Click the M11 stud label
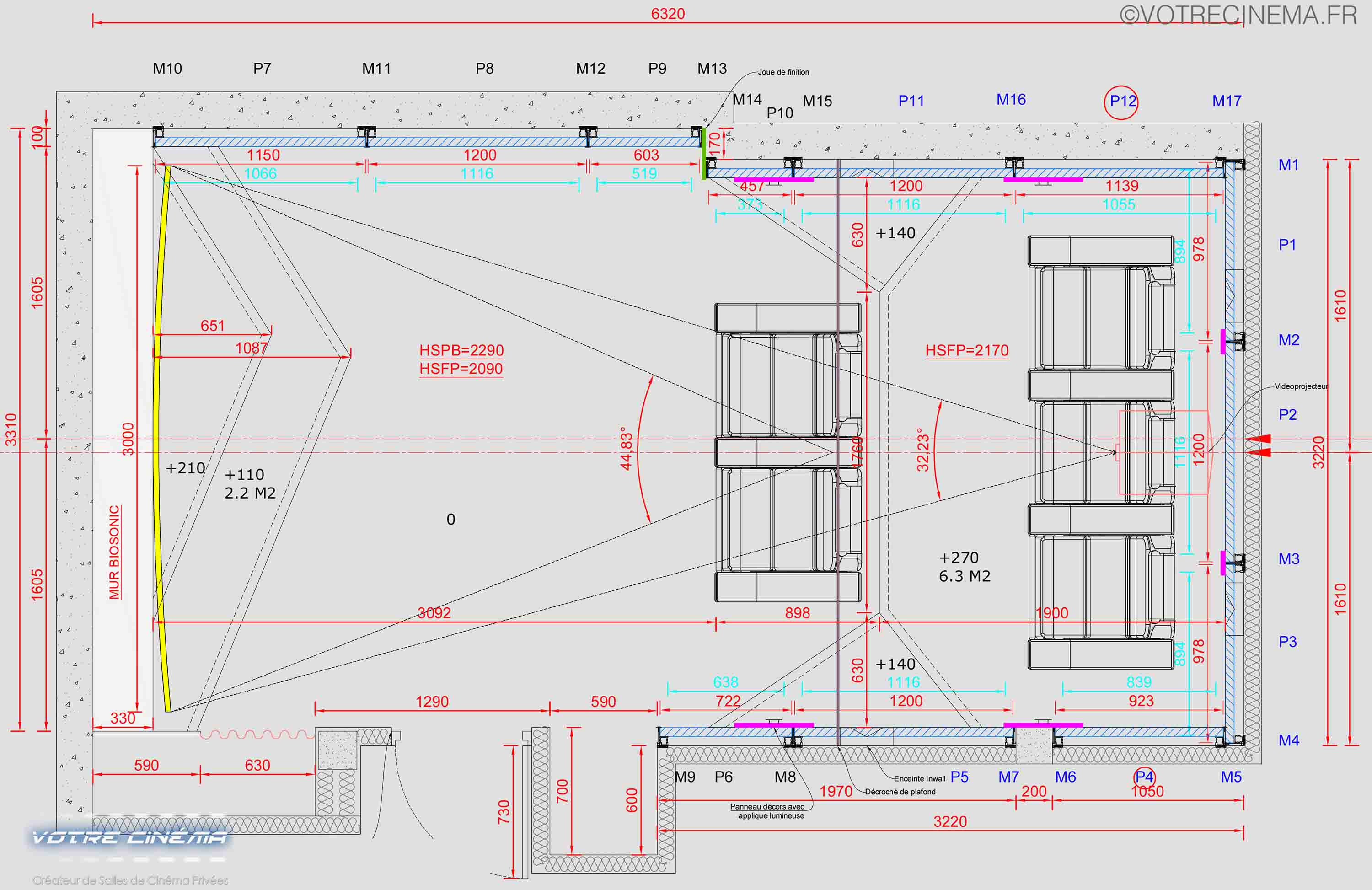The height and width of the screenshot is (890, 1372). tap(376, 69)
